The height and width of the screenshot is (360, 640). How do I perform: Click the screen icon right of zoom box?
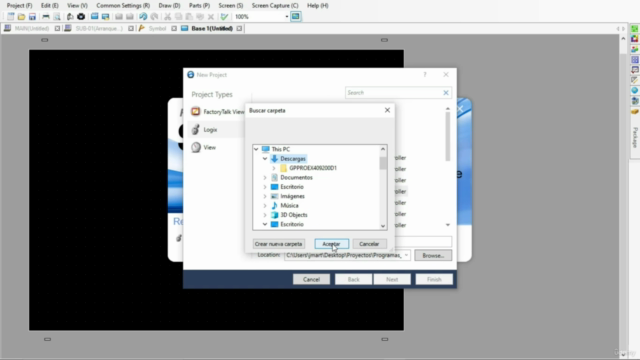(296, 16)
